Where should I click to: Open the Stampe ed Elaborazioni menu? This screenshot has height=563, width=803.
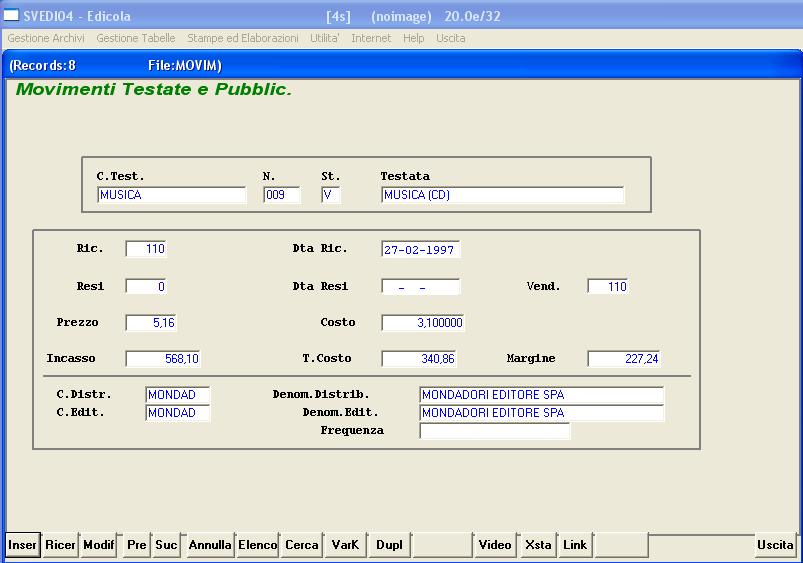243,38
